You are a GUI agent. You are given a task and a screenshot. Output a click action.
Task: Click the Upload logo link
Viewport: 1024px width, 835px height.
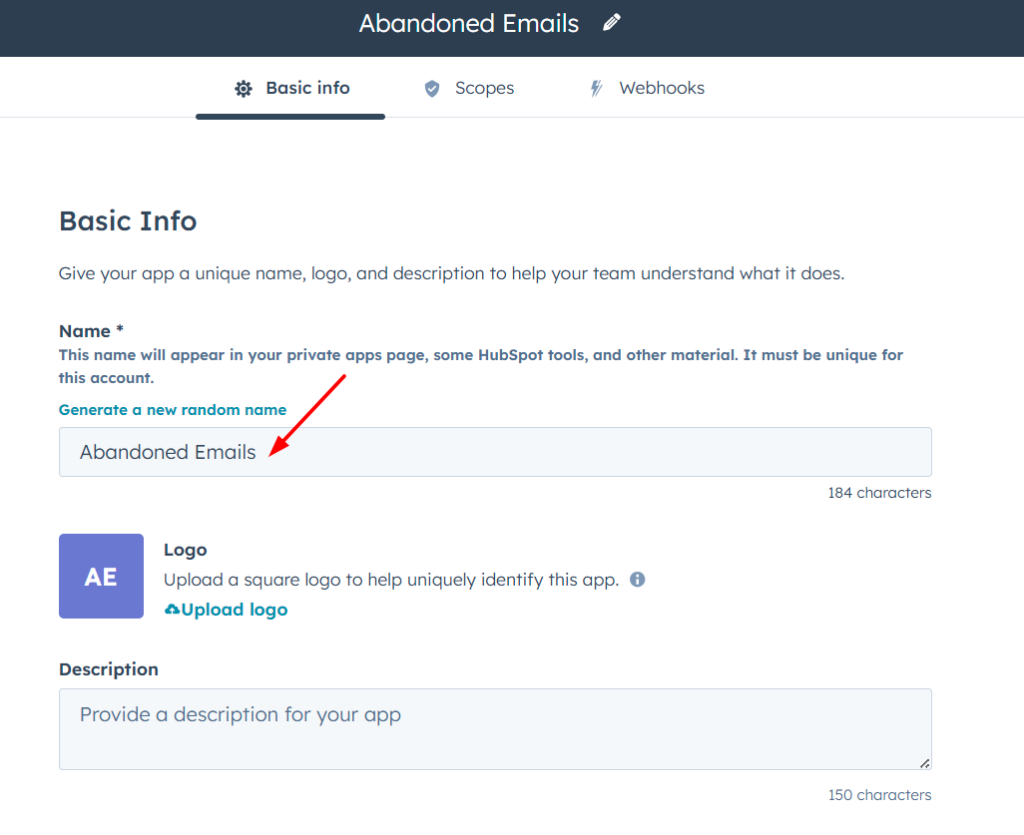[232, 609]
